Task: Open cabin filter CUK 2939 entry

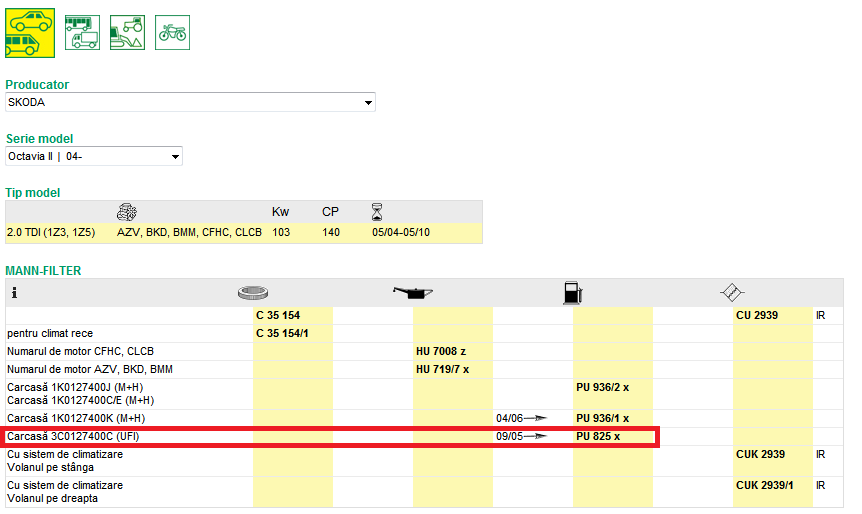Action: [760, 455]
